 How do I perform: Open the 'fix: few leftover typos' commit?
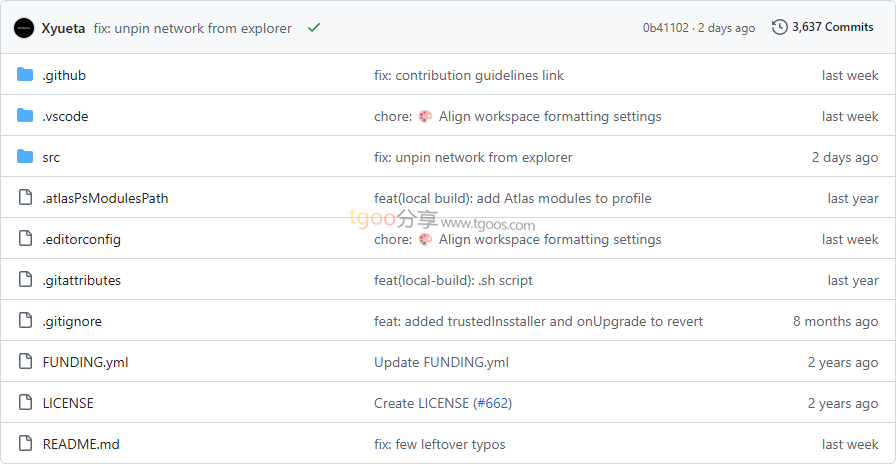tap(439, 444)
